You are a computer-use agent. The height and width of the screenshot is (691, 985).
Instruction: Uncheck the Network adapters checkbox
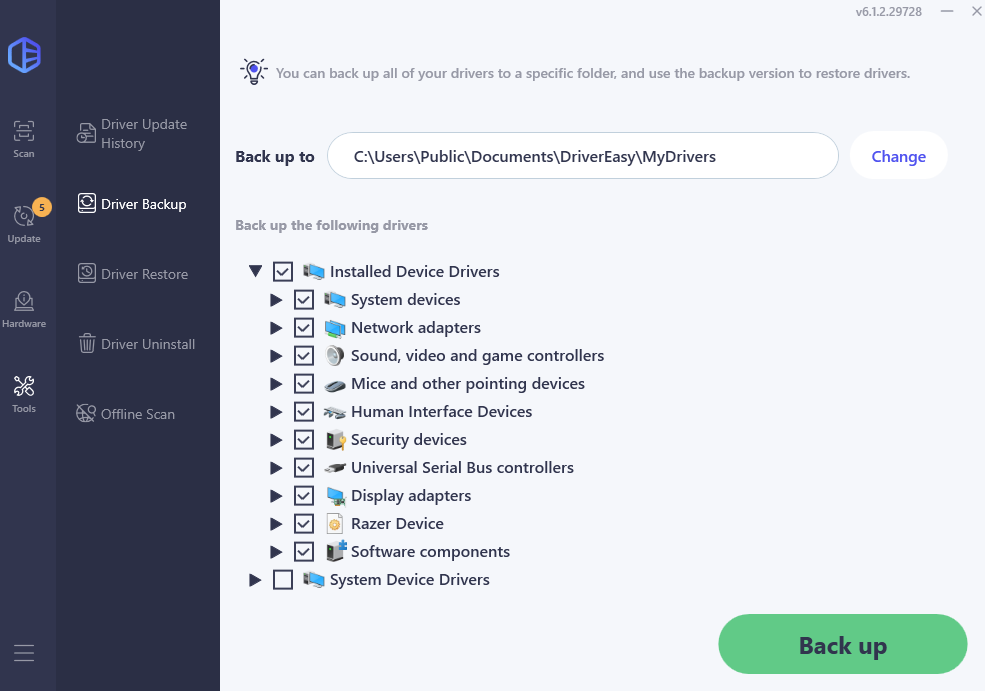[304, 328]
